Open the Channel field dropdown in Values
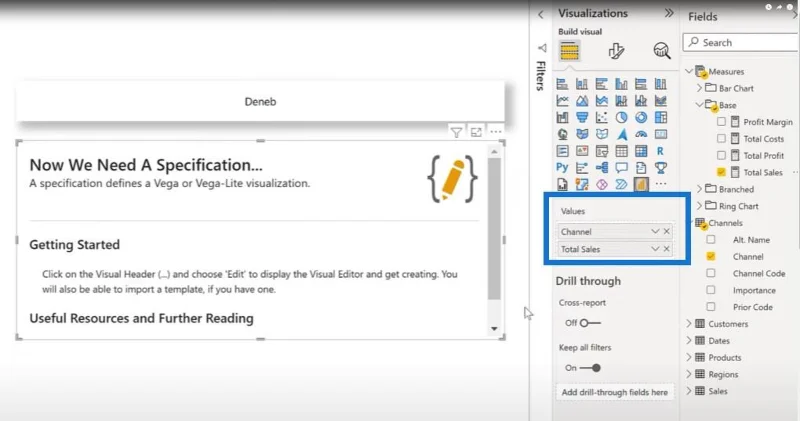This screenshot has height=421, width=800. pos(655,232)
